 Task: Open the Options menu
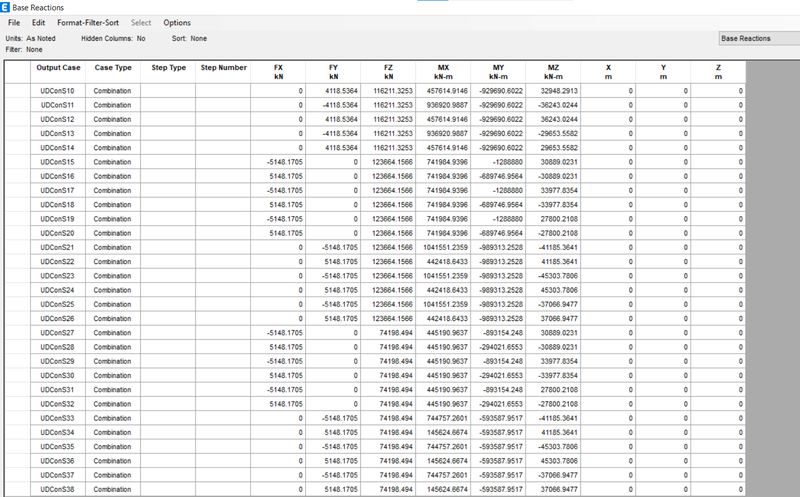[x=177, y=23]
